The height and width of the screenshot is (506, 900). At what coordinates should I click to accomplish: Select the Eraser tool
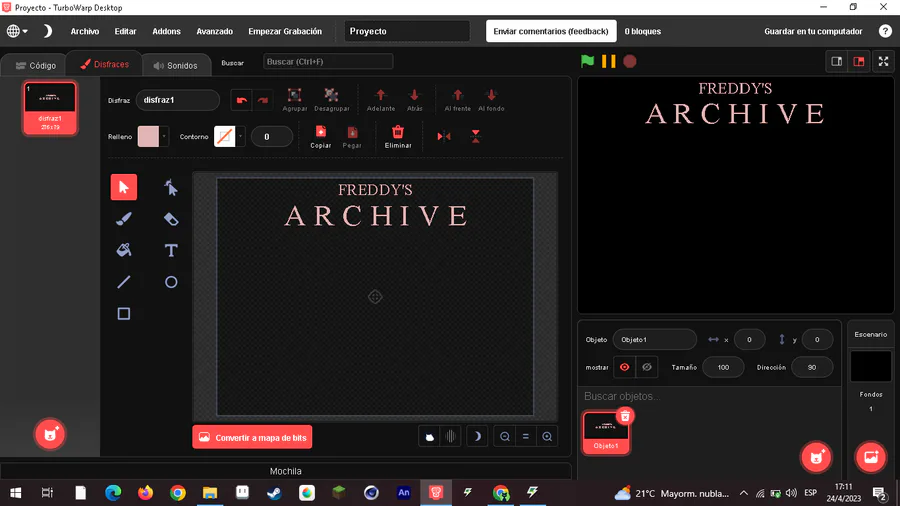click(x=170, y=219)
